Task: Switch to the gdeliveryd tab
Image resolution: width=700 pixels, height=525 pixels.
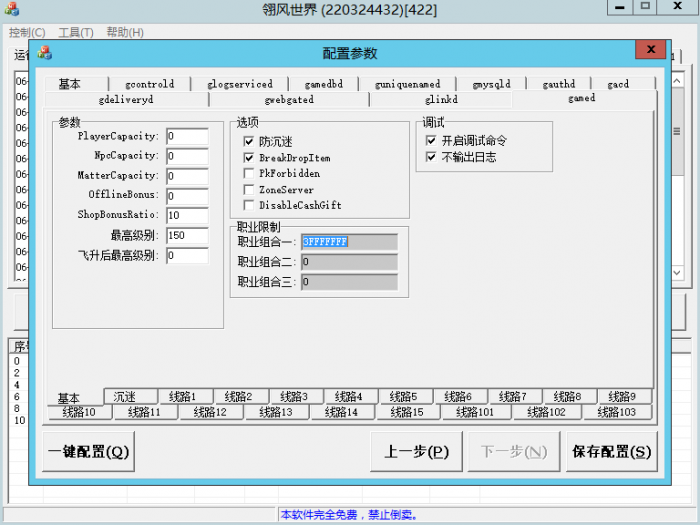Action: coord(125,100)
